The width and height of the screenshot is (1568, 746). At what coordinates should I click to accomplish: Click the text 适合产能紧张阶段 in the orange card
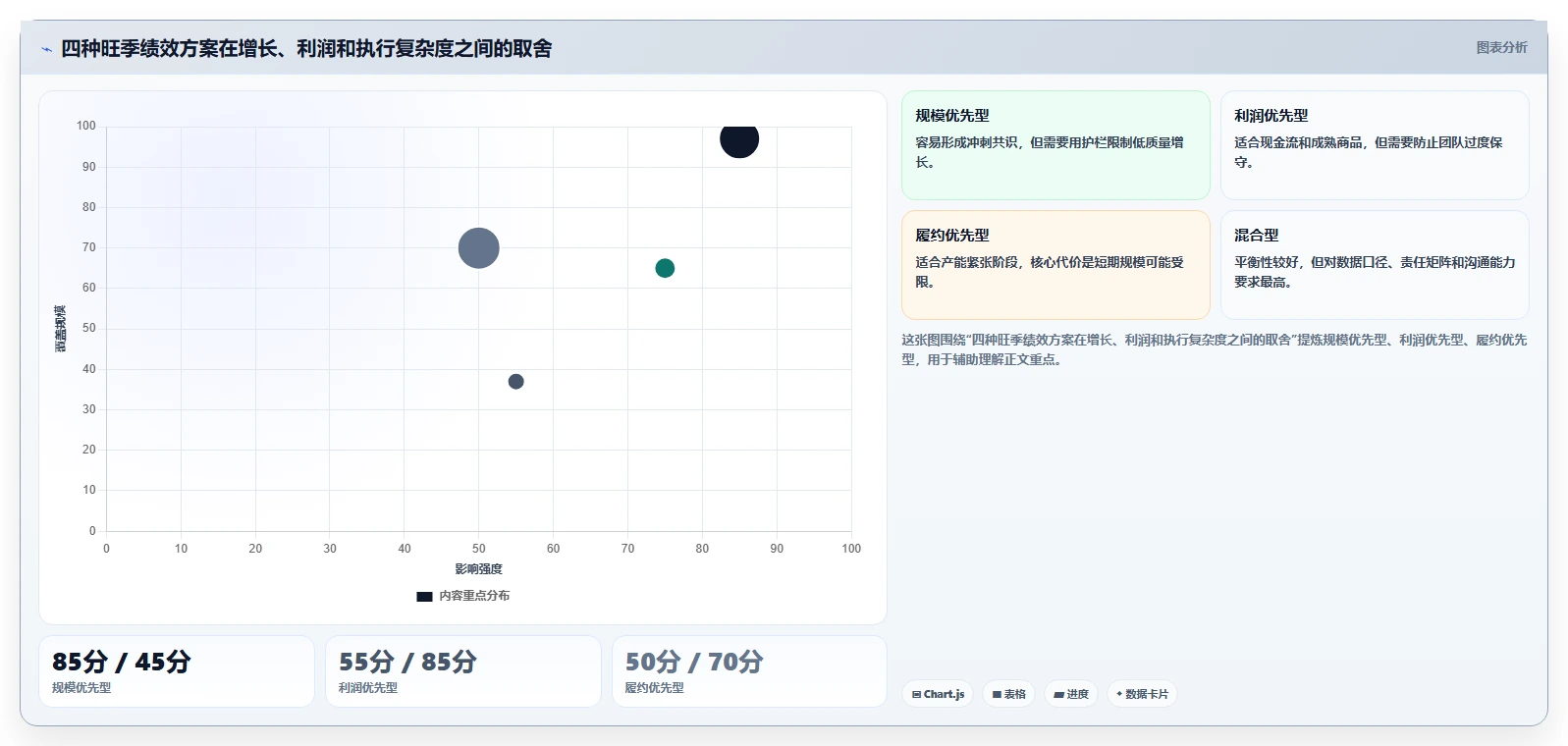tap(966, 262)
